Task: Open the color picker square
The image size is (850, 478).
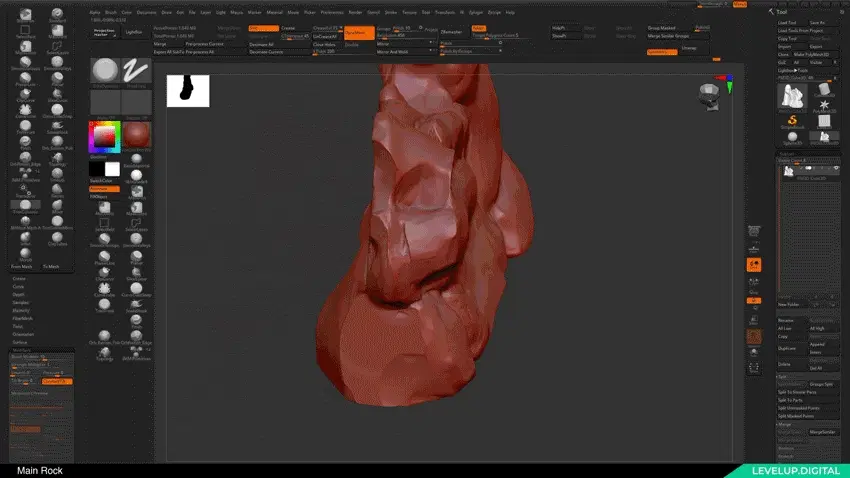Action: point(104,137)
